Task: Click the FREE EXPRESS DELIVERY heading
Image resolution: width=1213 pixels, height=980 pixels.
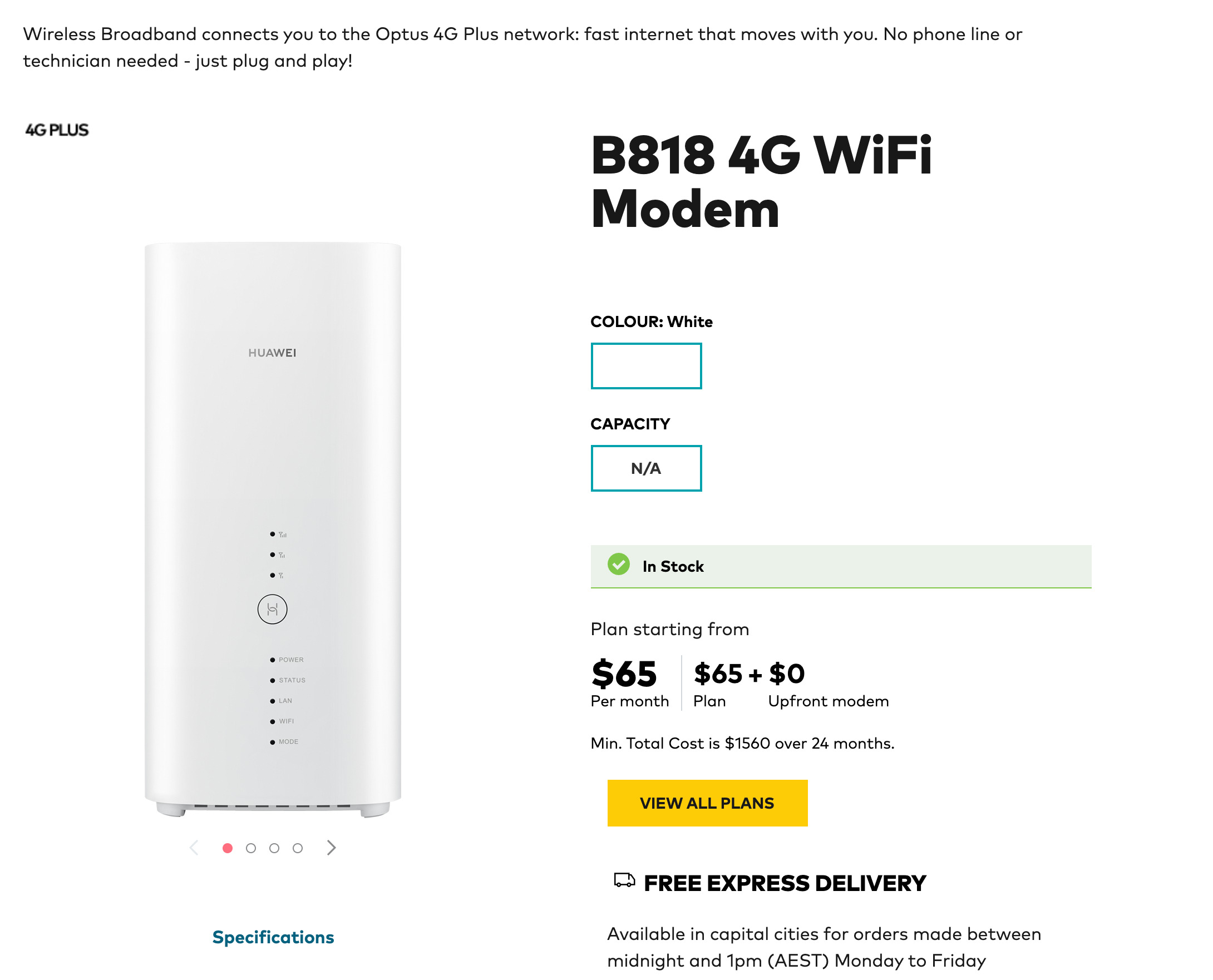Action: pos(785,883)
